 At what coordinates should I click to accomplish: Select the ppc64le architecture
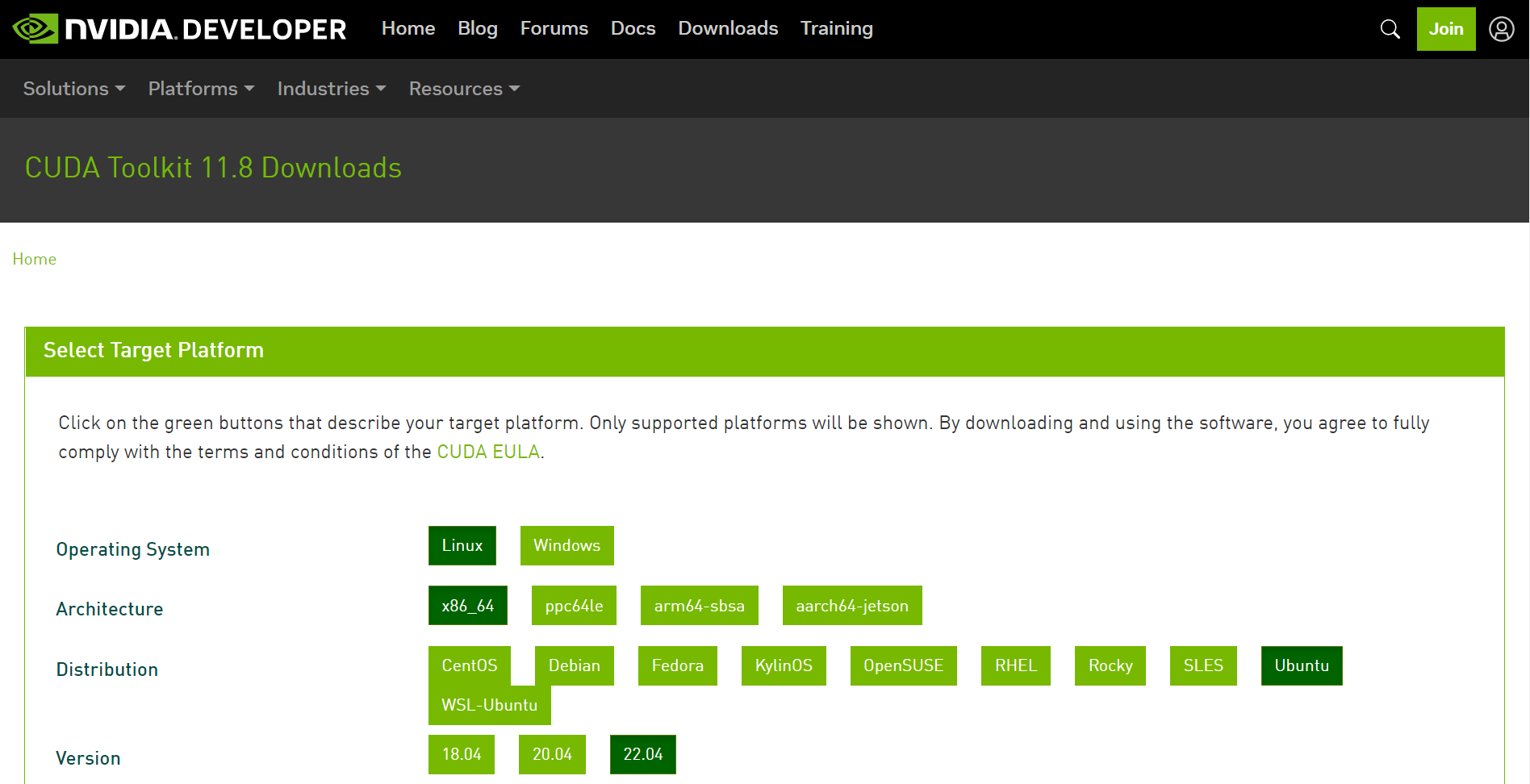574,605
